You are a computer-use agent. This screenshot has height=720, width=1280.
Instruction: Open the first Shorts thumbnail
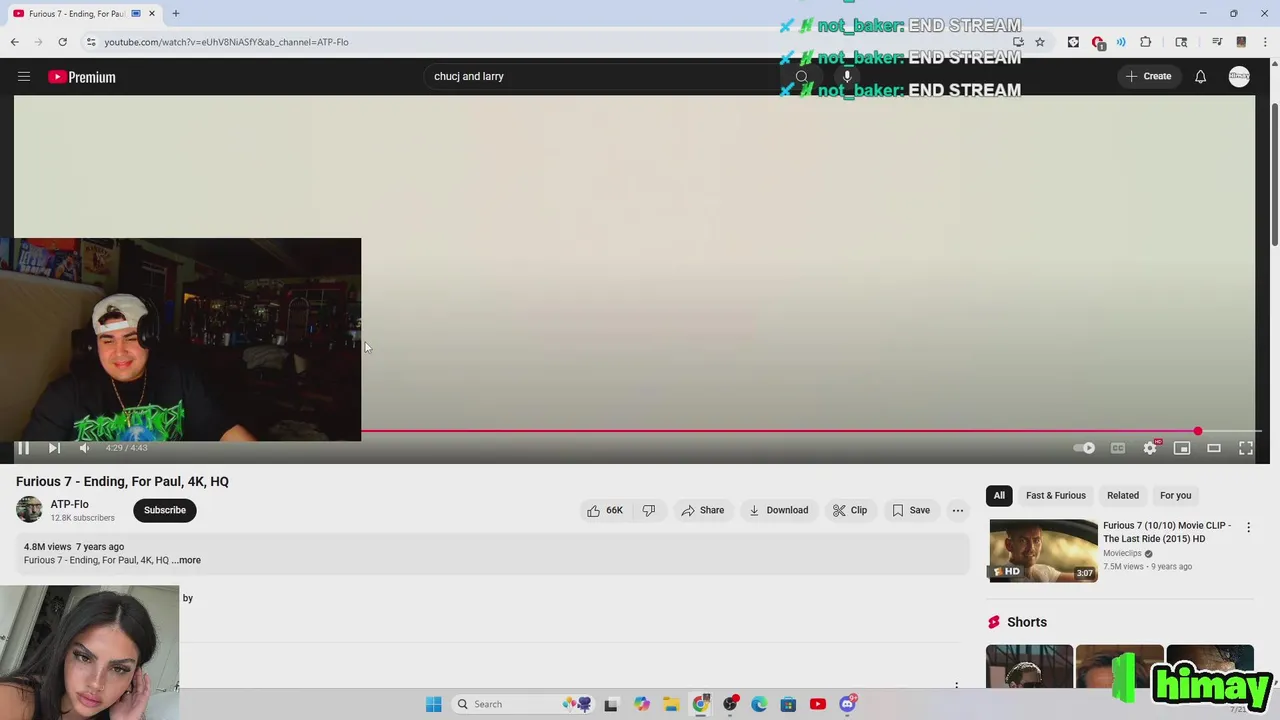(1029, 667)
